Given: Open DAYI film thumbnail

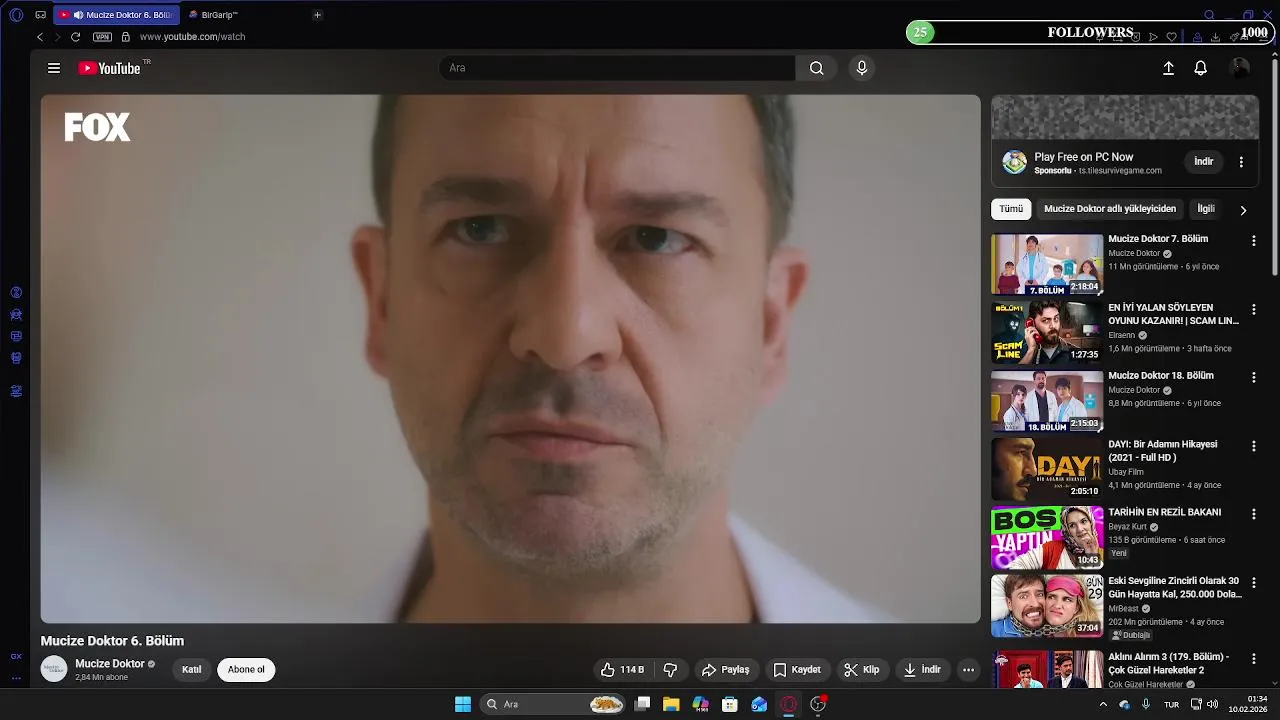Looking at the screenshot, I should [x=1047, y=469].
